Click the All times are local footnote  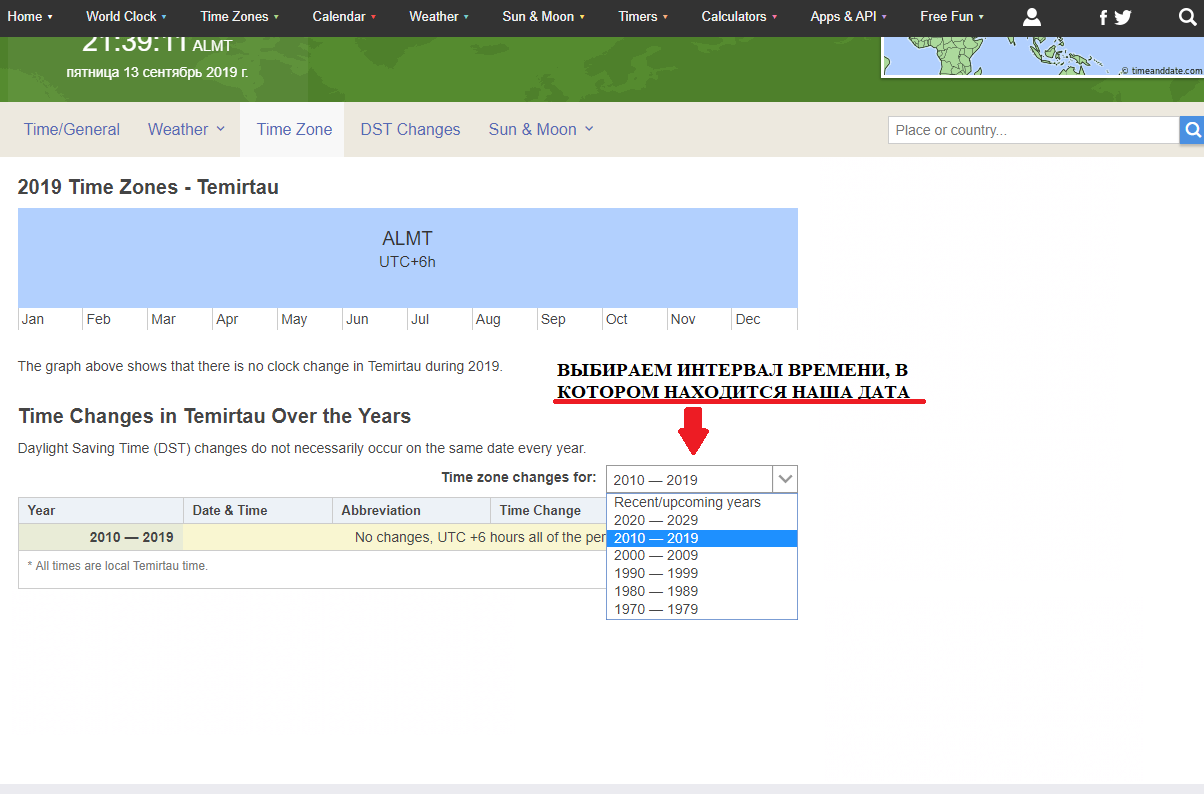[x=118, y=566]
